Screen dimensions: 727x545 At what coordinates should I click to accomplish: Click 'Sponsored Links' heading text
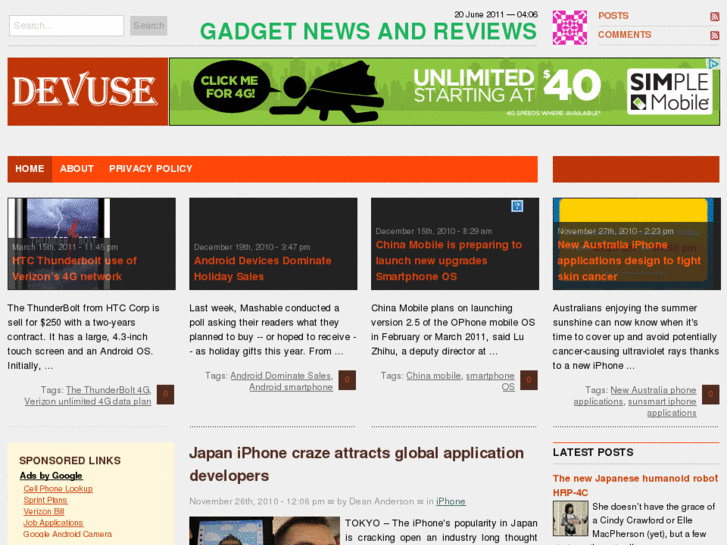click(x=70, y=461)
